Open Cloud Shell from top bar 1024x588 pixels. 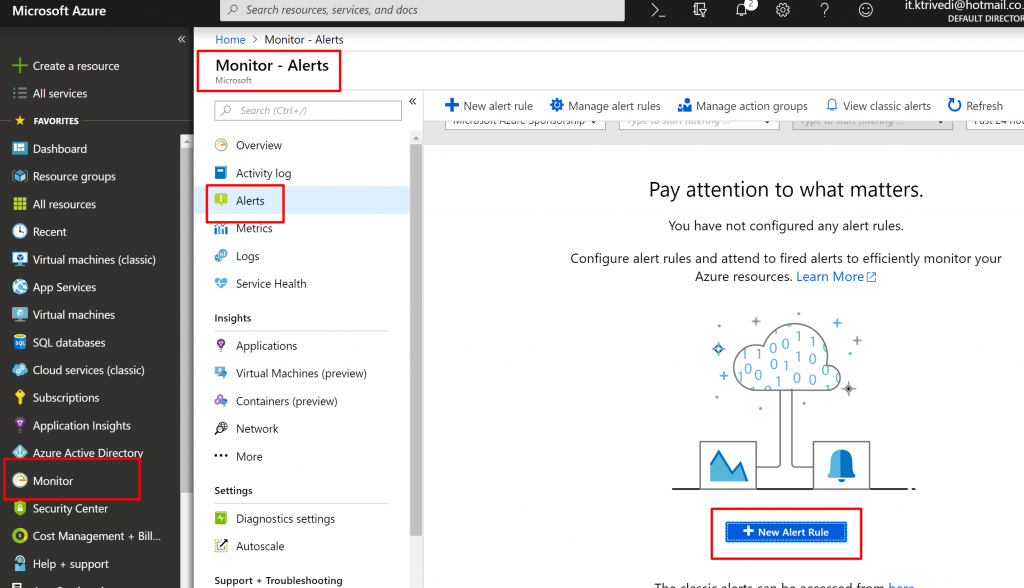tap(658, 10)
